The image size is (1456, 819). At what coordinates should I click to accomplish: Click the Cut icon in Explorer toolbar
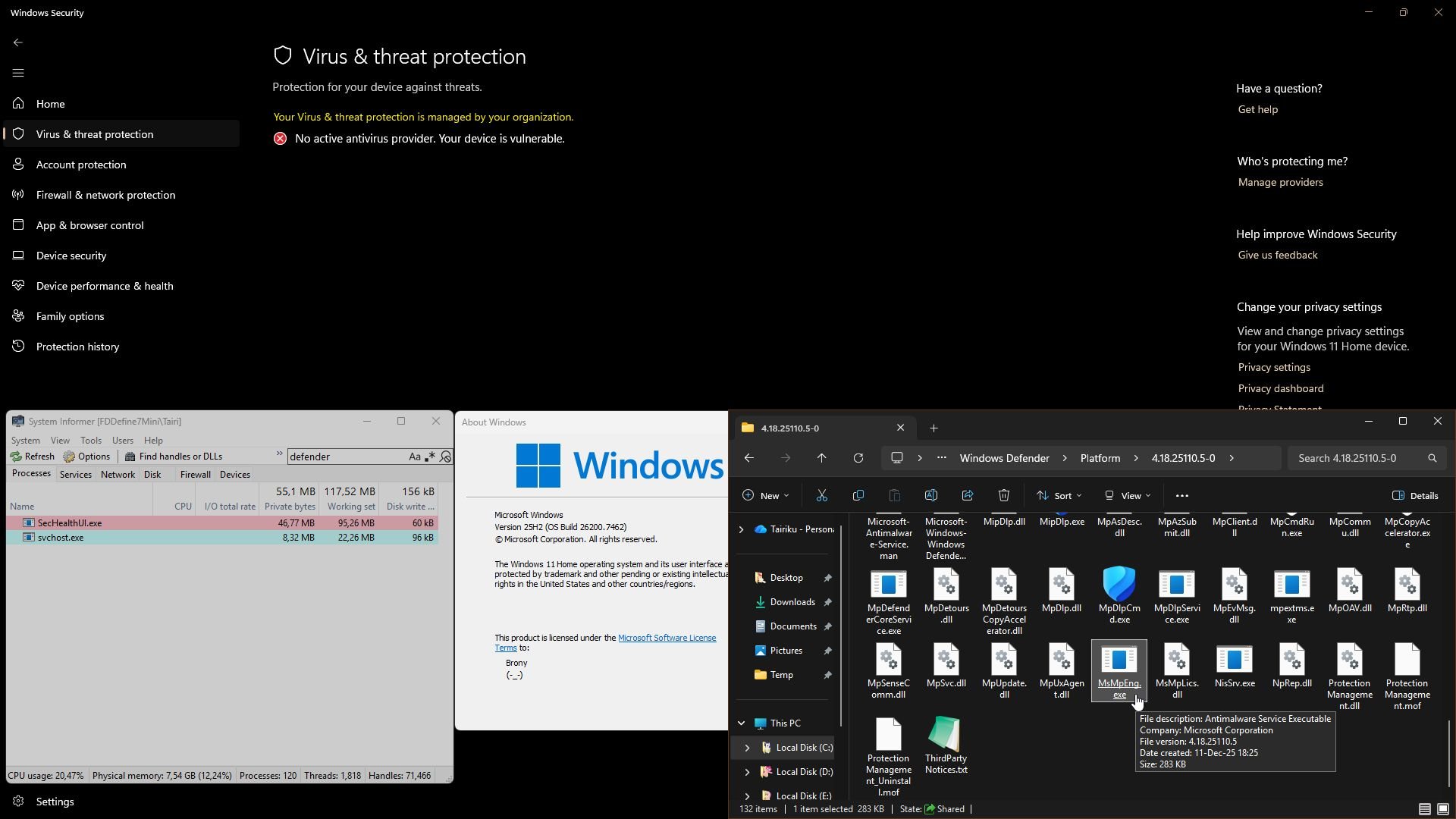click(822, 496)
